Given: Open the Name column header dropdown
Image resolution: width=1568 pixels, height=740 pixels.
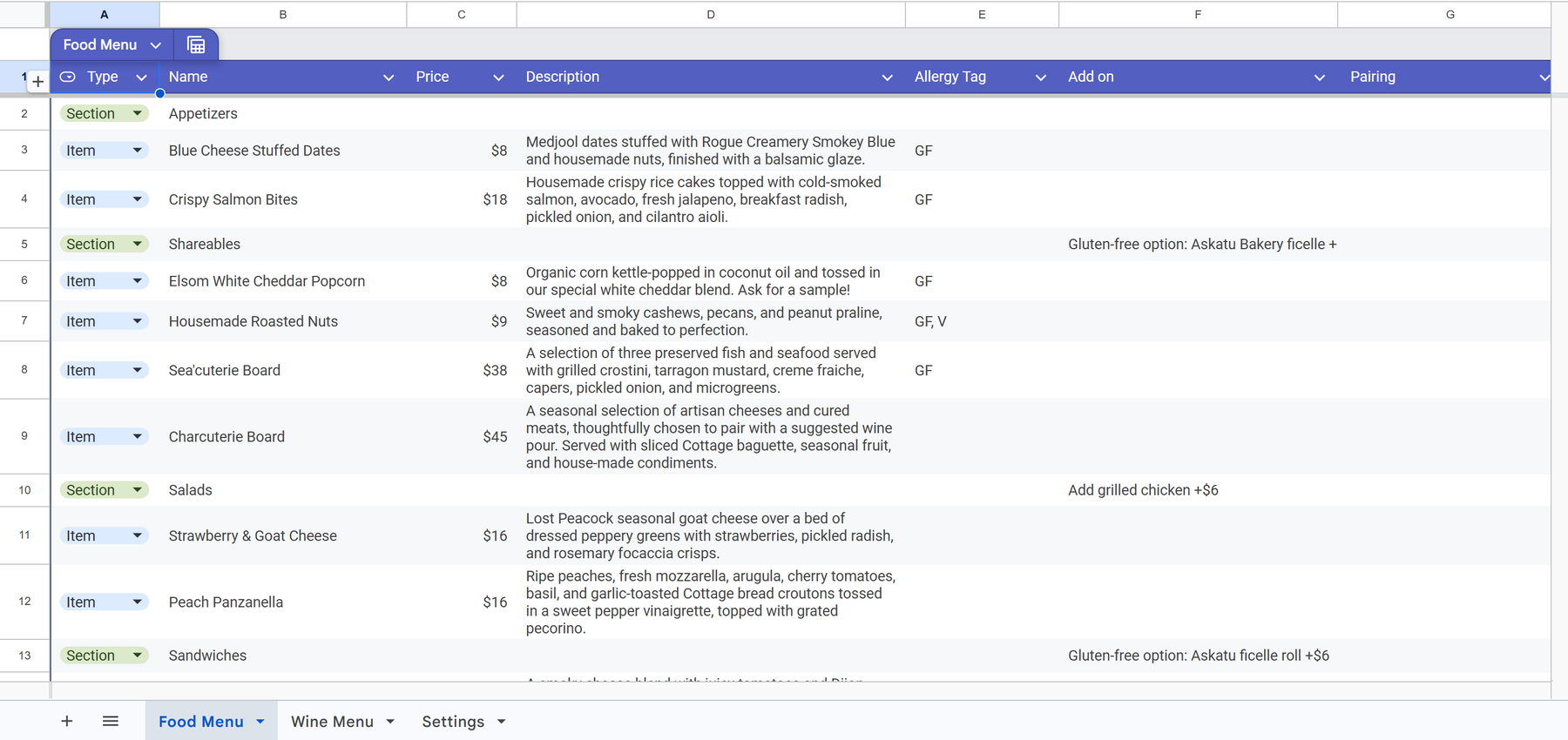Looking at the screenshot, I should tap(389, 77).
